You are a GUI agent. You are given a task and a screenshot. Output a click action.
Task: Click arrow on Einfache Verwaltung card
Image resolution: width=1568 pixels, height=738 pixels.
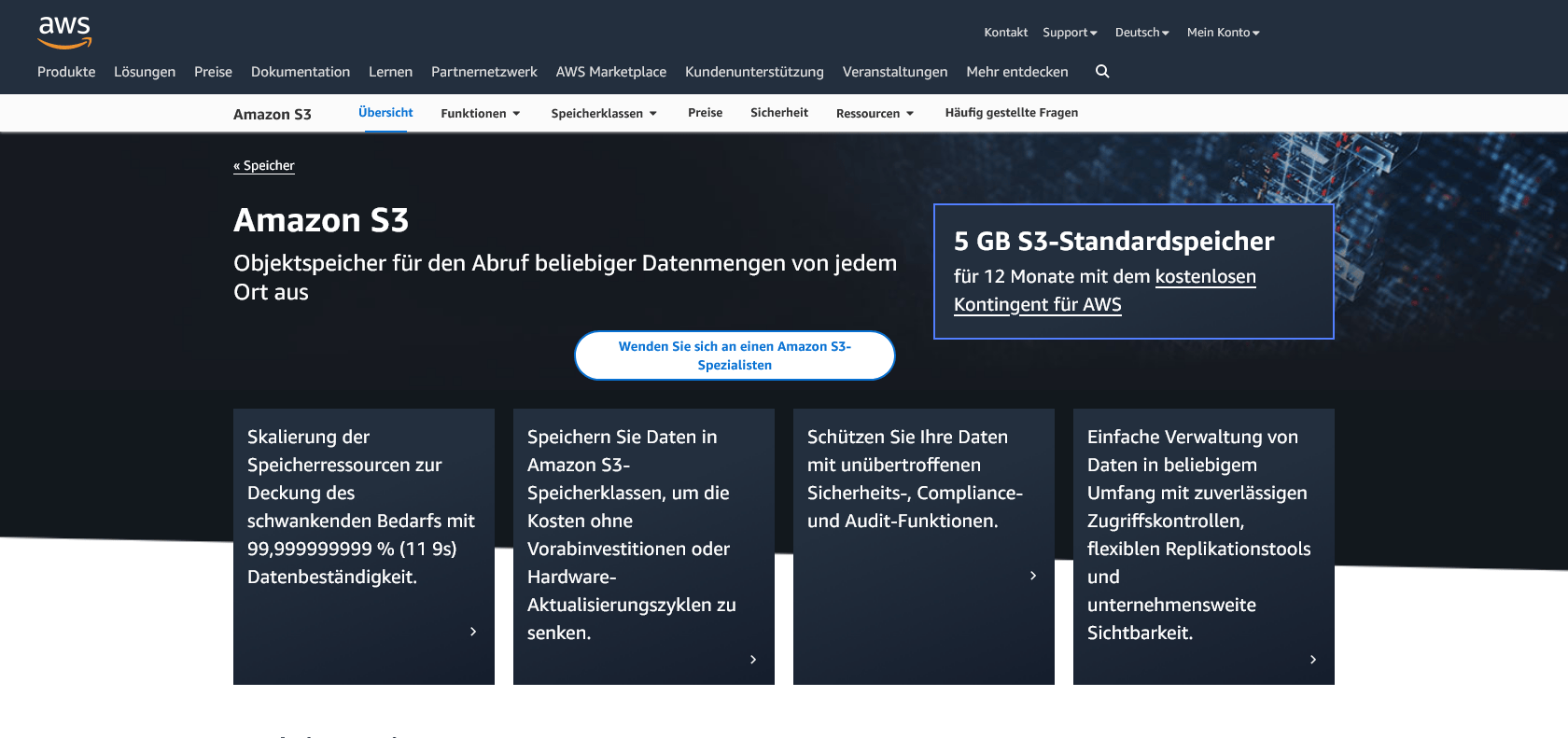point(1313,660)
